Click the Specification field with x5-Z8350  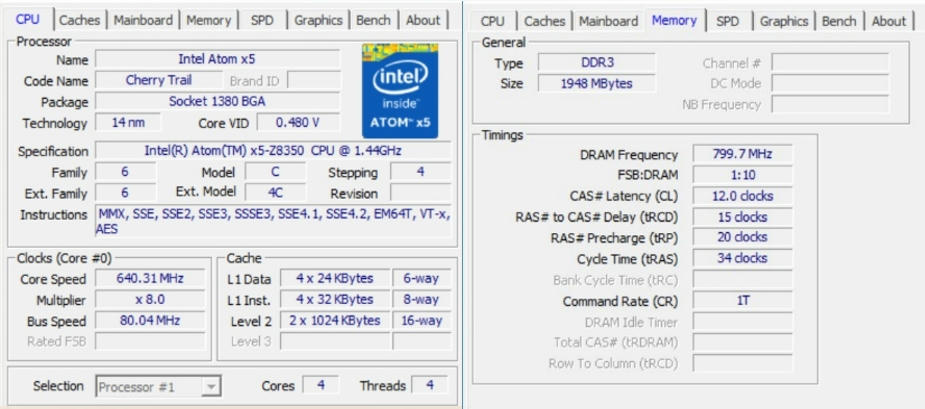(273, 150)
